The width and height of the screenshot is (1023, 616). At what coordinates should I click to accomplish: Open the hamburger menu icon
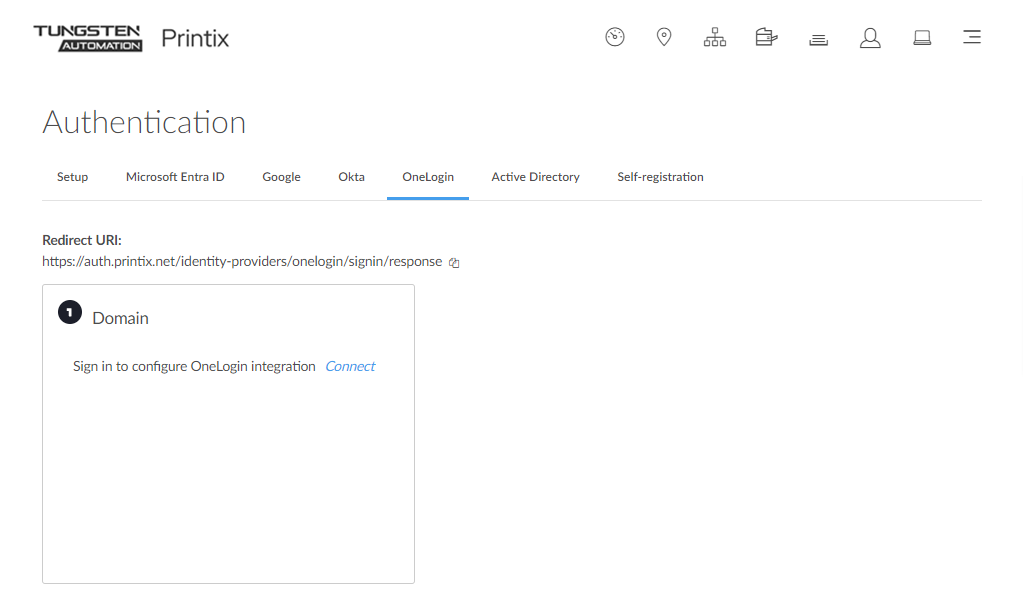point(971,38)
